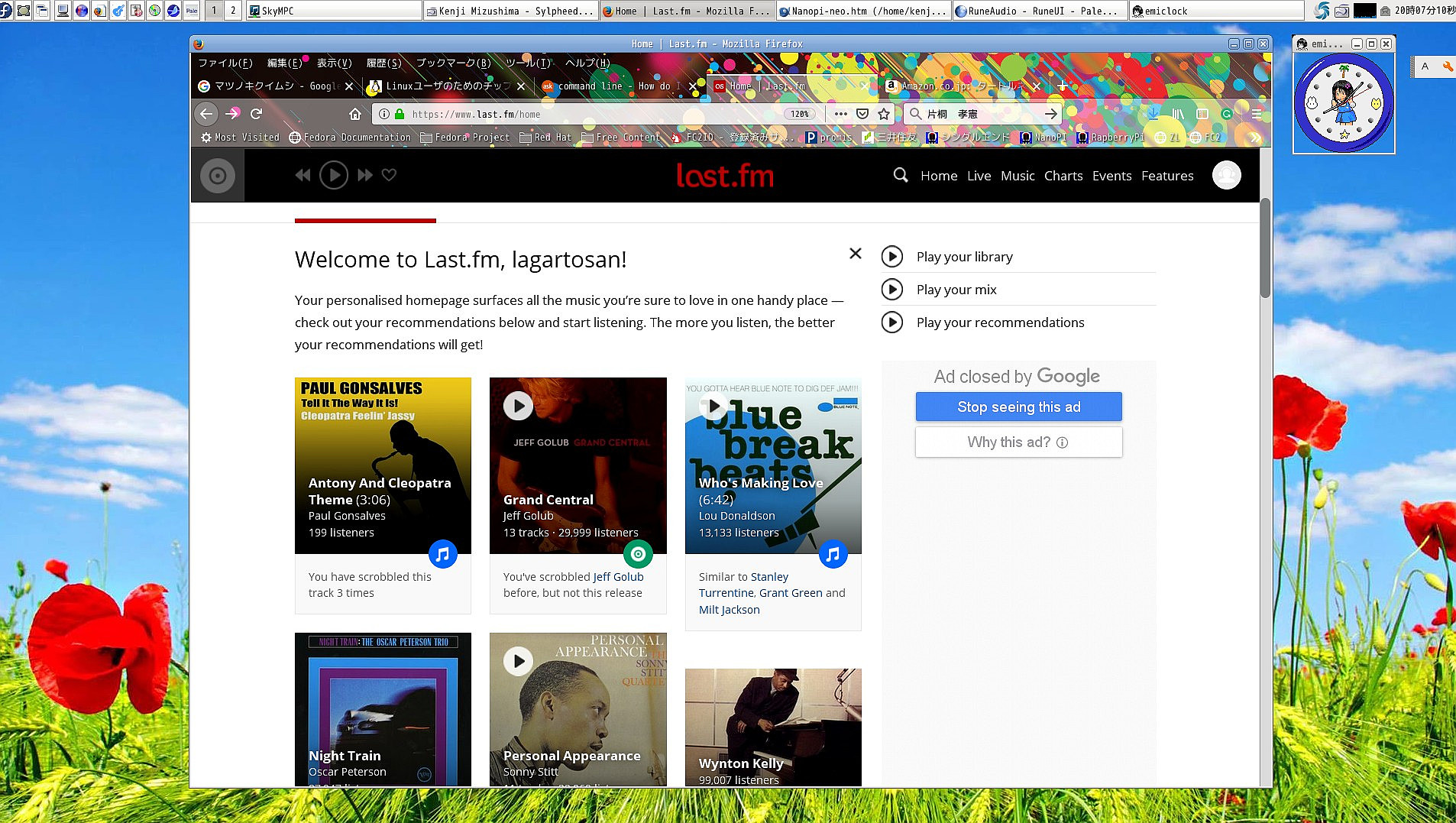Skip to the next track
This screenshot has height=823, width=1456.
364,175
